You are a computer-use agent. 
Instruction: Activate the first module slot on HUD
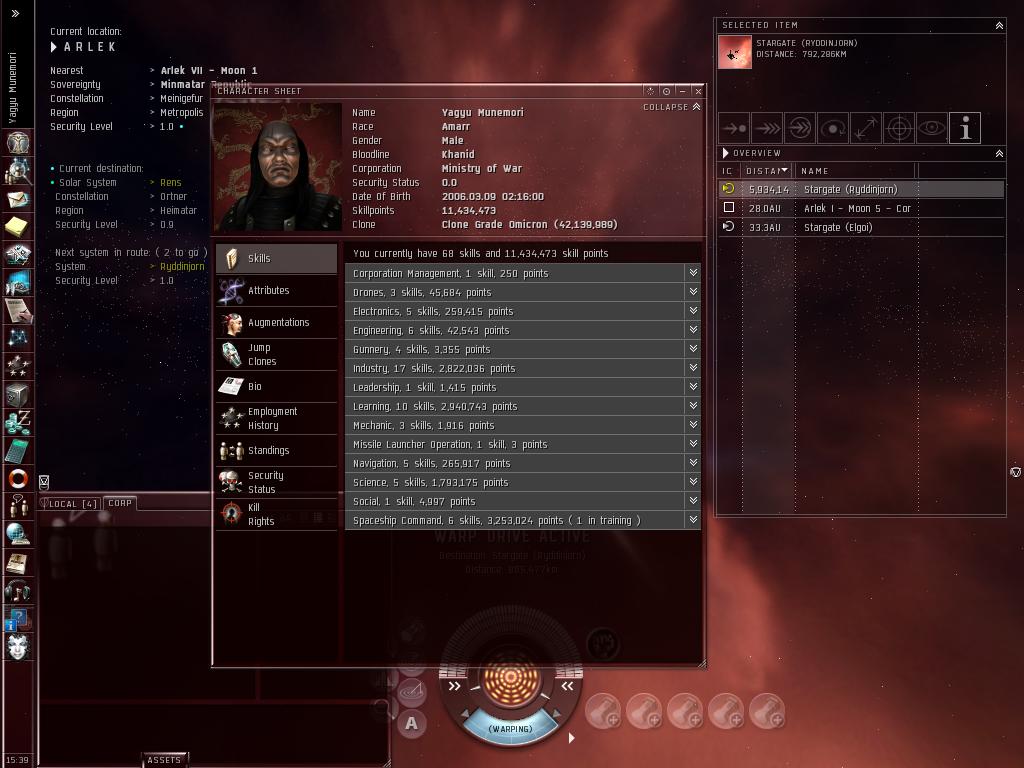coord(602,711)
